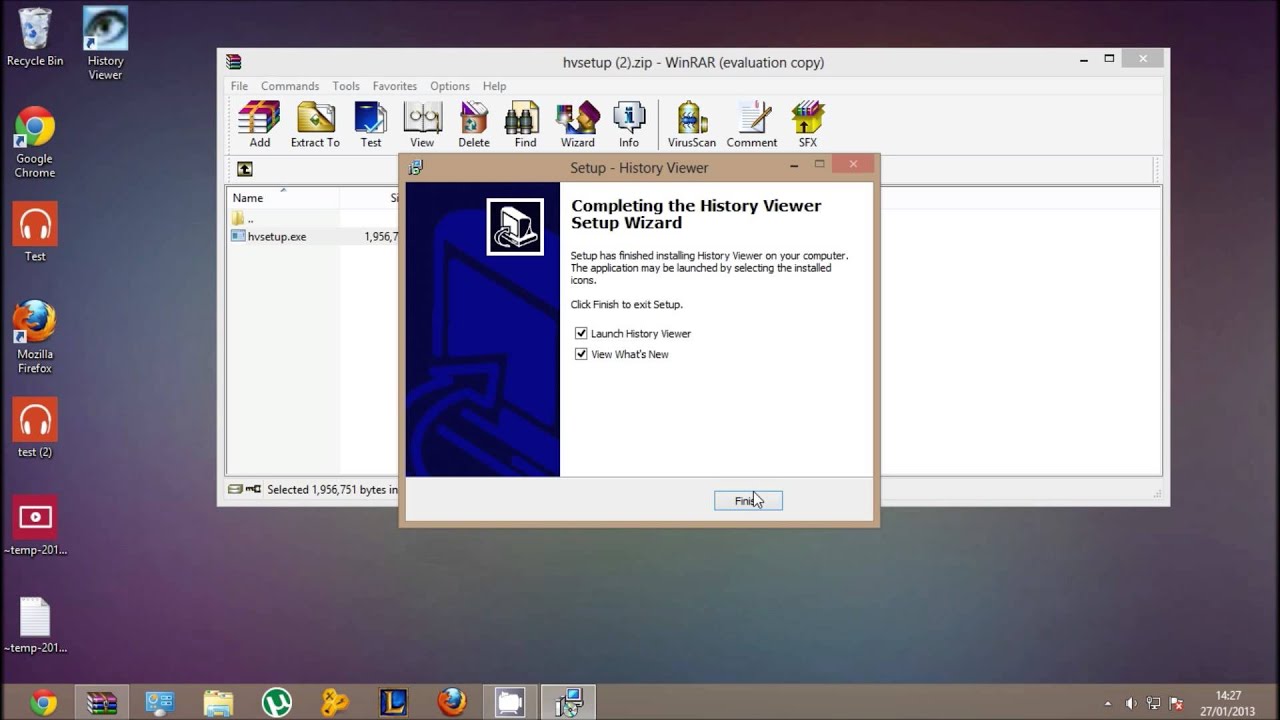Viewport: 1280px width, 720px height.
Task: Click the up-one-level arrow in WinRAR
Action: pos(245,169)
